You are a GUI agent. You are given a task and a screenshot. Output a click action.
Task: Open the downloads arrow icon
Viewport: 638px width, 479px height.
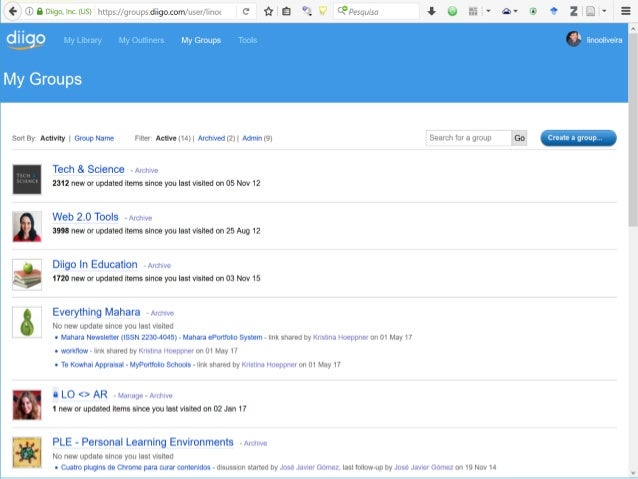[x=432, y=11]
